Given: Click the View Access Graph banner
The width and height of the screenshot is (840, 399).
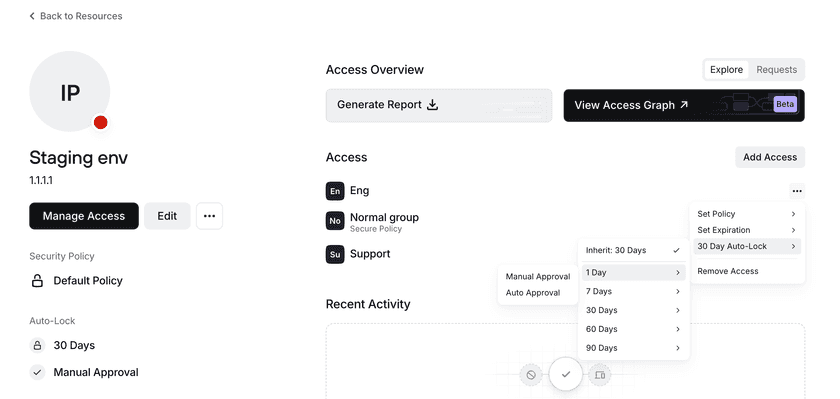Looking at the screenshot, I should point(684,106).
